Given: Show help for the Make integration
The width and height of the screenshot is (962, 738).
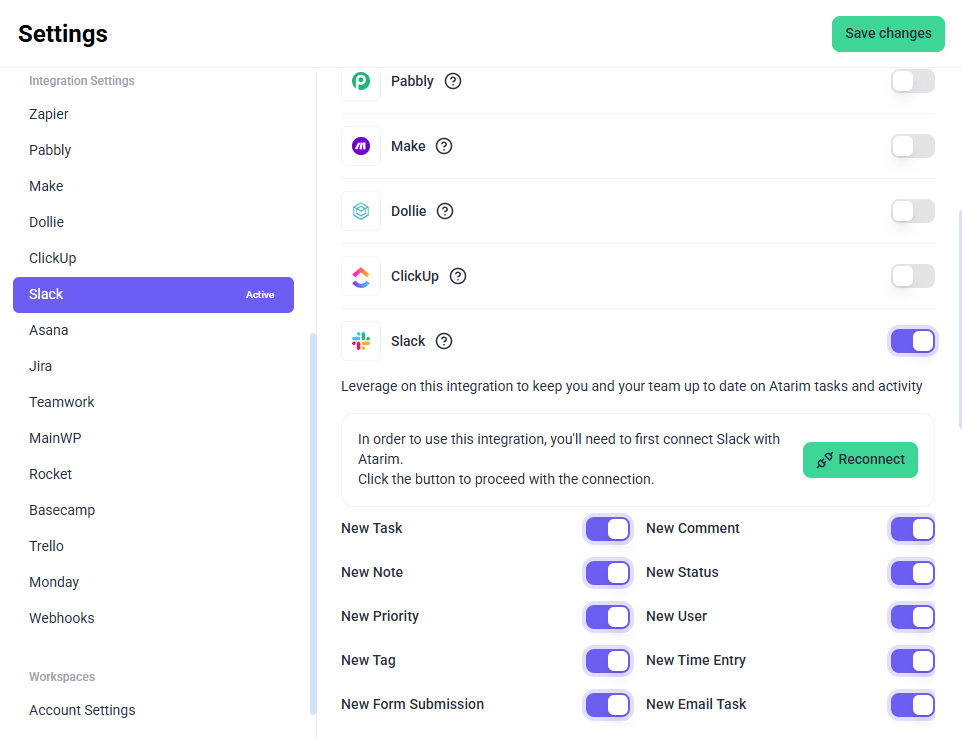Looking at the screenshot, I should click(x=444, y=146).
